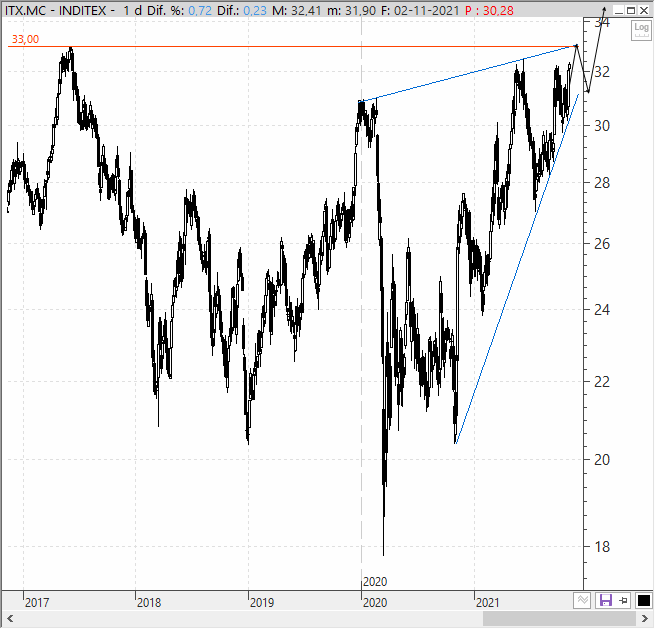Close the chart window
The height and width of the screenshot is (629, 655).
tap(644, 10)
